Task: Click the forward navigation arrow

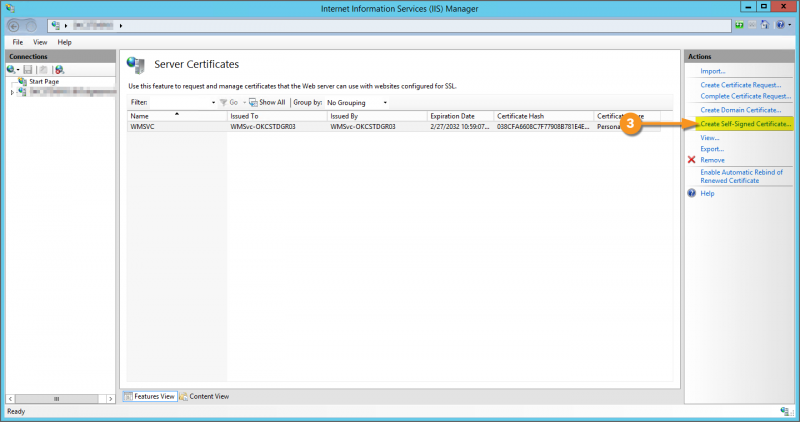Action: point(31,26)
